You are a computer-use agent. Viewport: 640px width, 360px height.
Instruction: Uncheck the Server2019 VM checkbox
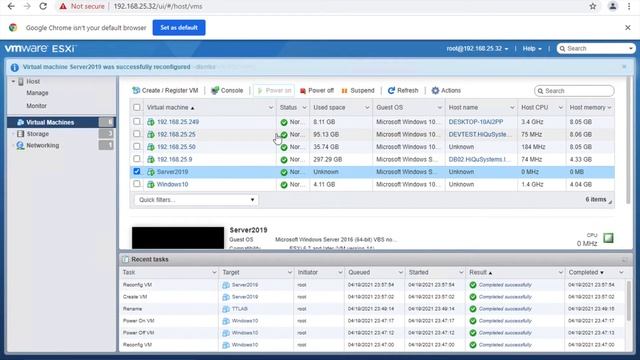click(137, 171)
